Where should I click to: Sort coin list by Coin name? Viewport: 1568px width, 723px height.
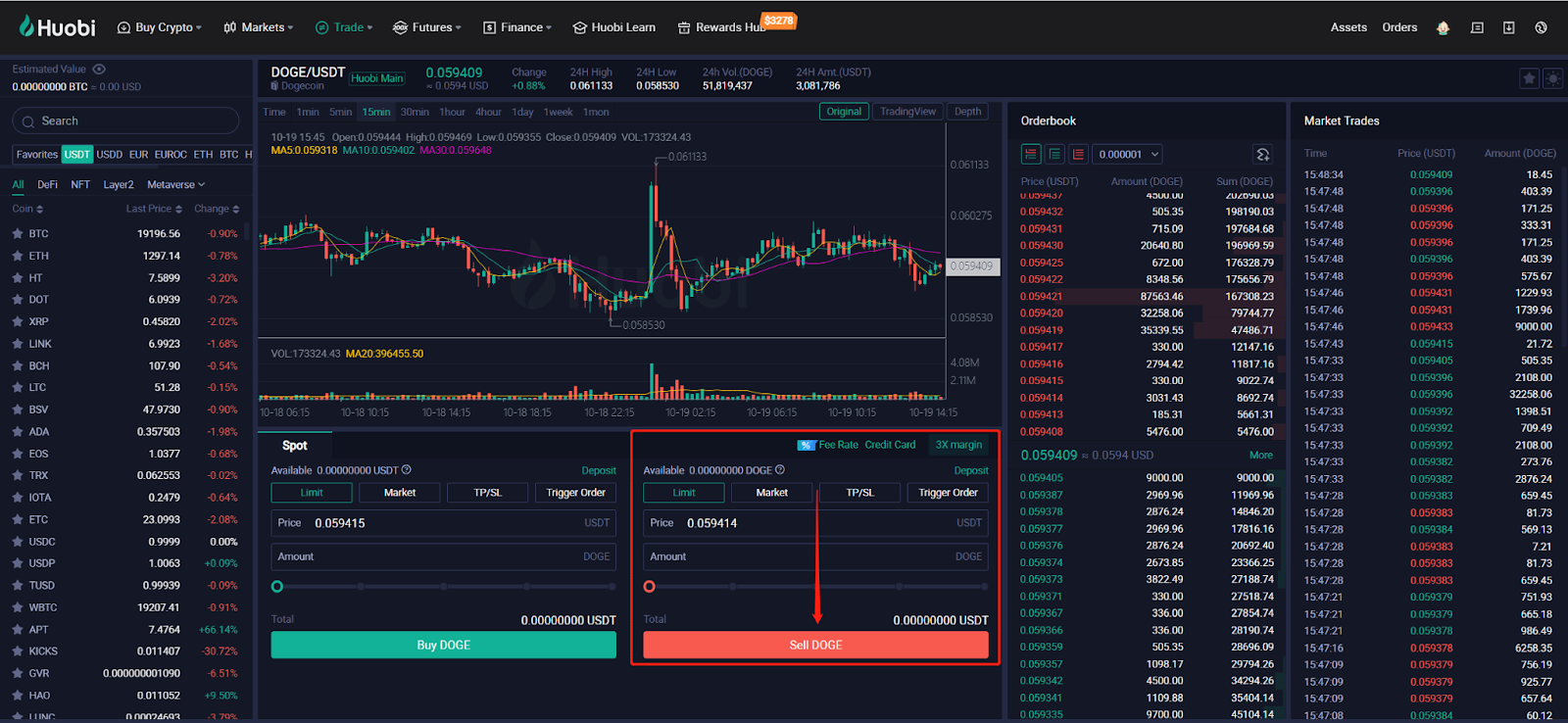tap(27, 209)
